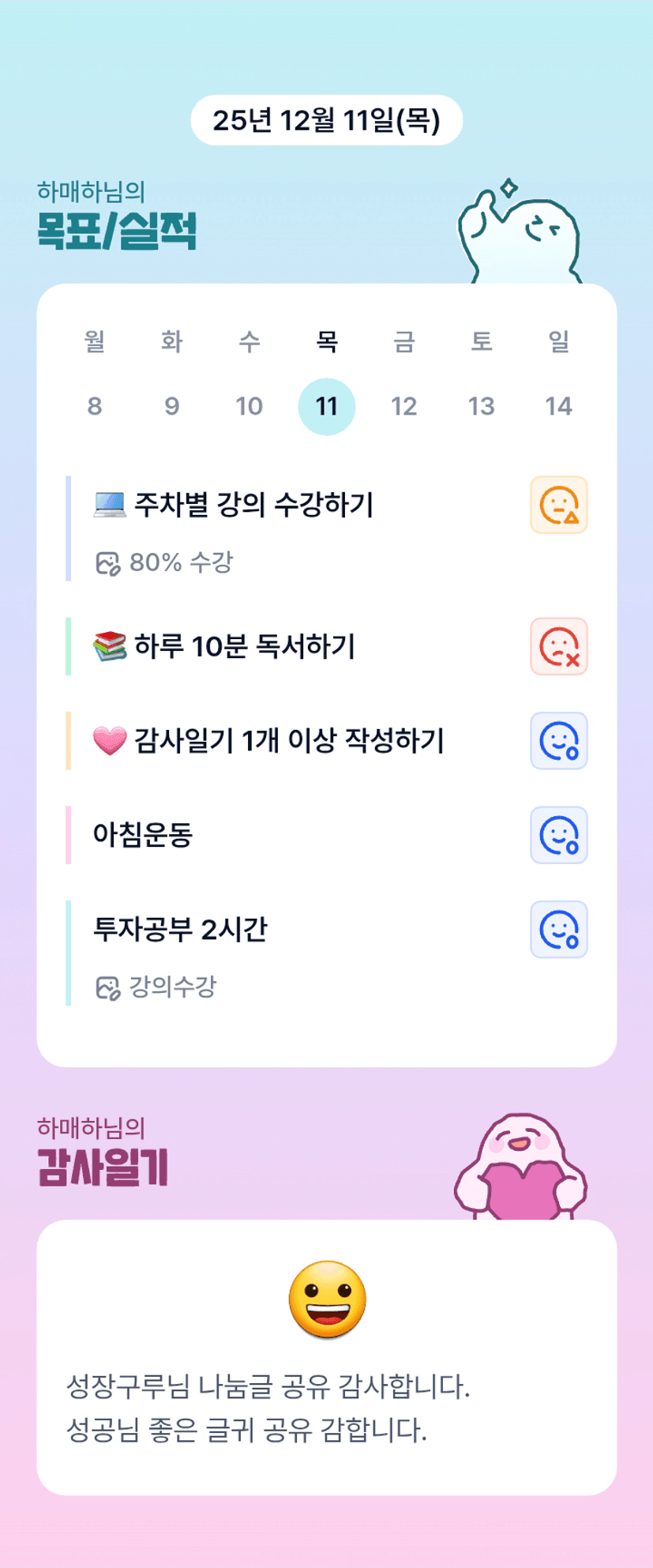This screenshot has width=653, height=1568.
Task: Click the pink heart emoji on 감사일기 goal
Action: click(110, 741)
